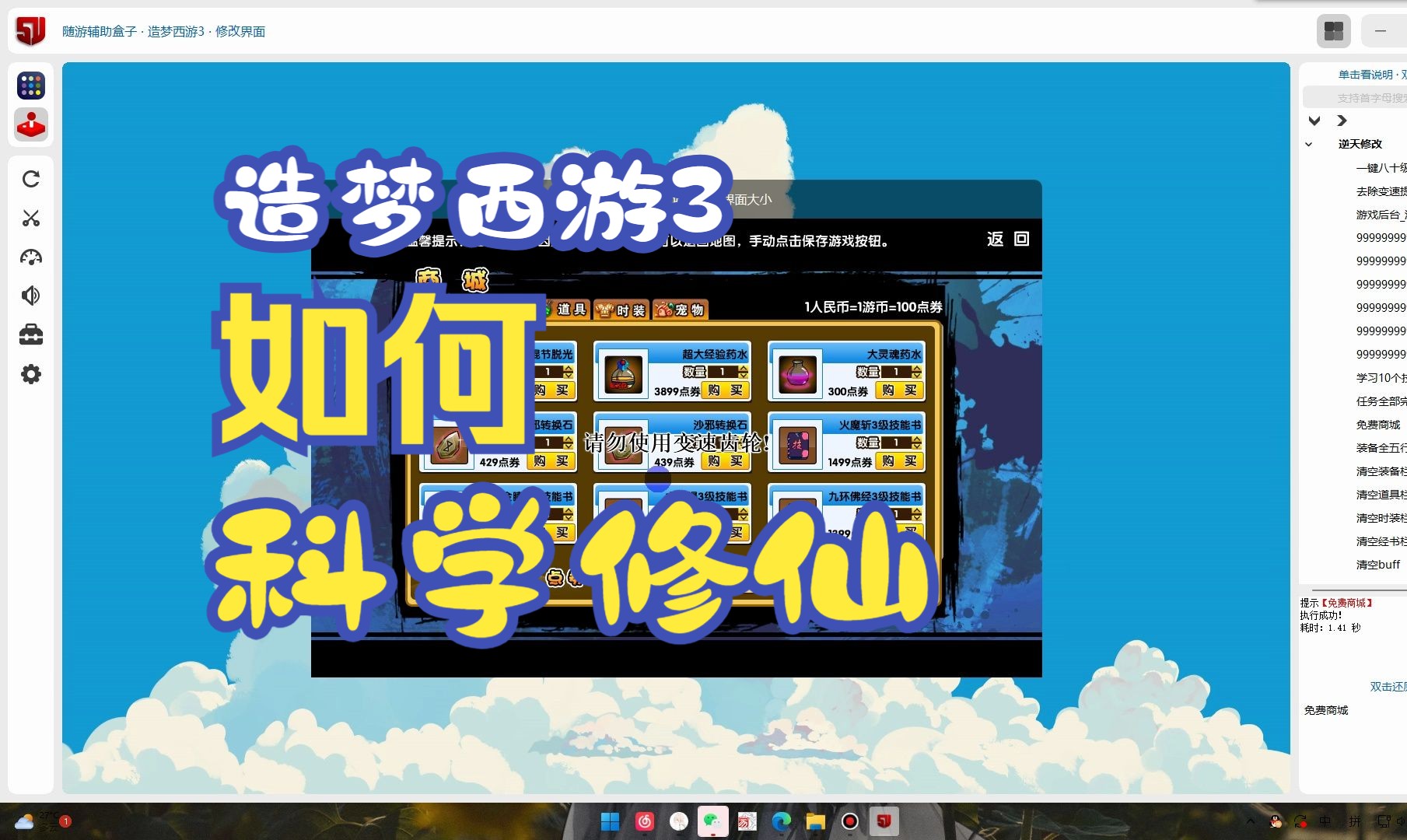This screenshot has height=840, width=1407.
Task: Select the refresh icon in the left sidebar
Action: click(30, 179)
